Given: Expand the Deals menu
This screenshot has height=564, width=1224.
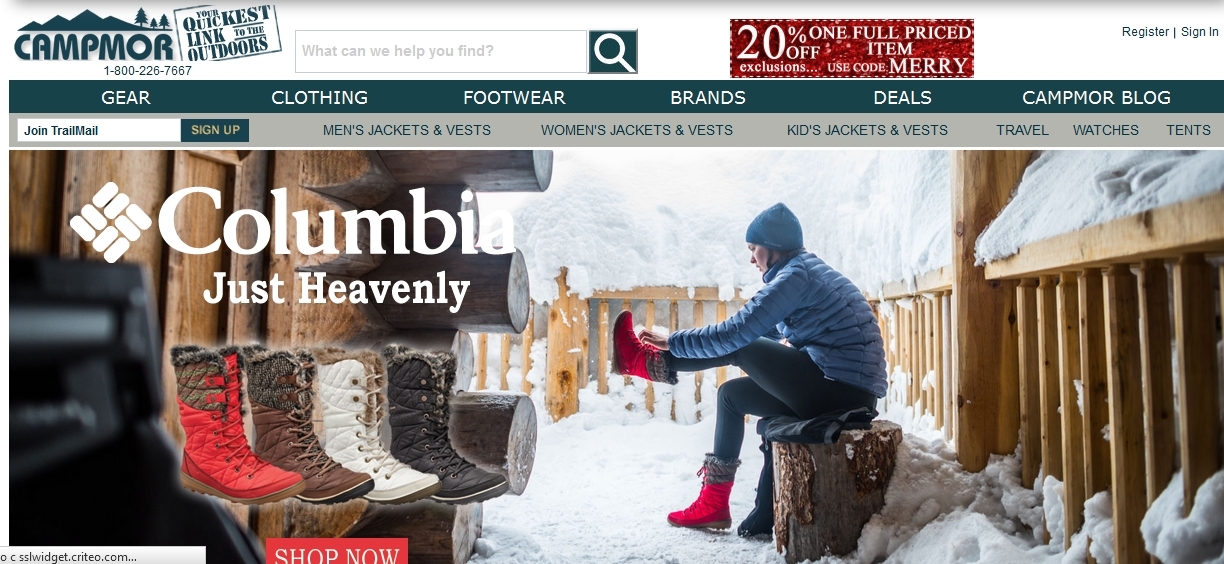Looking at the screenshot, I should (x=902, y=97).
